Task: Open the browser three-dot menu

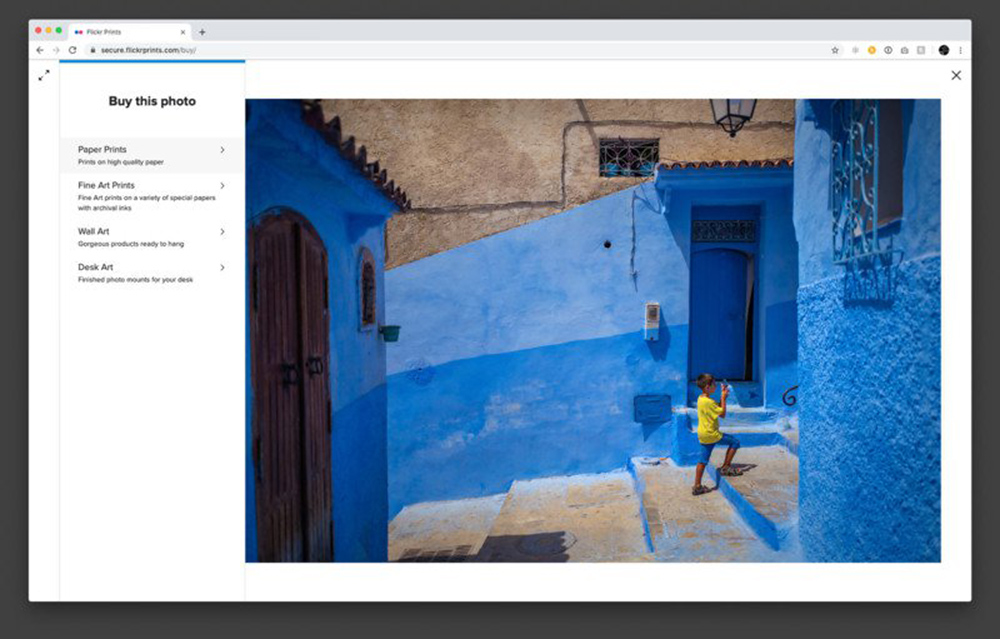Action: point(961,50)
